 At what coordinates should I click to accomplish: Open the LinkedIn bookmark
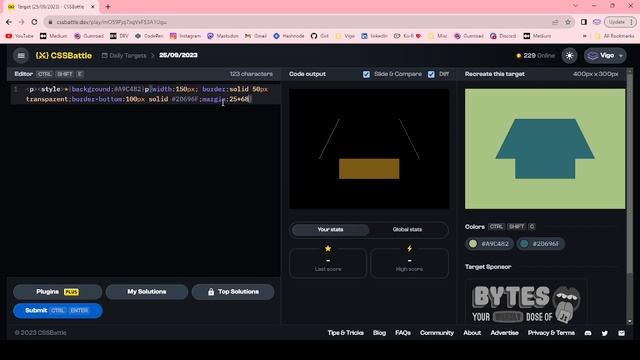(374, 36)
